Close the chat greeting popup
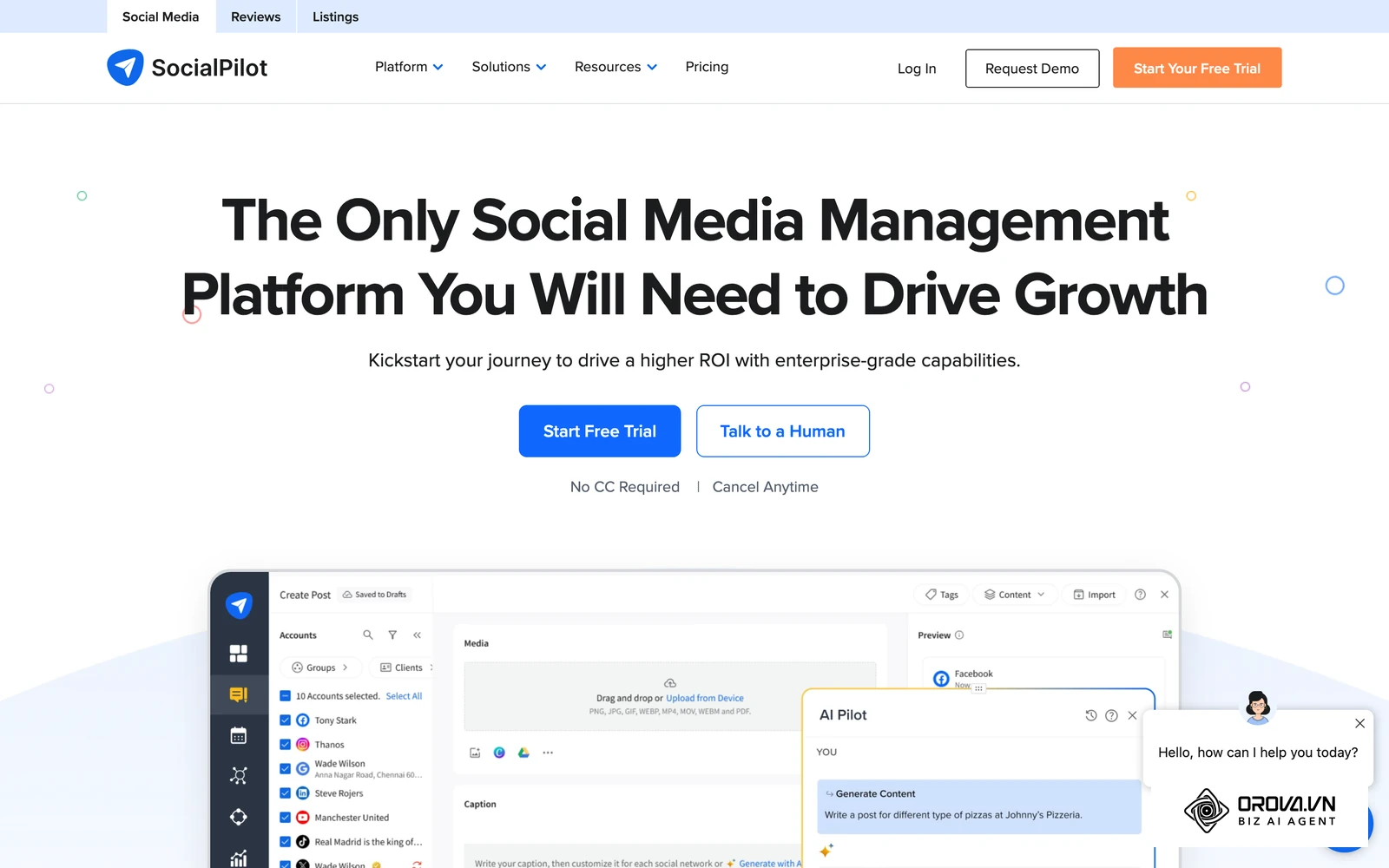 click(x=1359, y=723)
